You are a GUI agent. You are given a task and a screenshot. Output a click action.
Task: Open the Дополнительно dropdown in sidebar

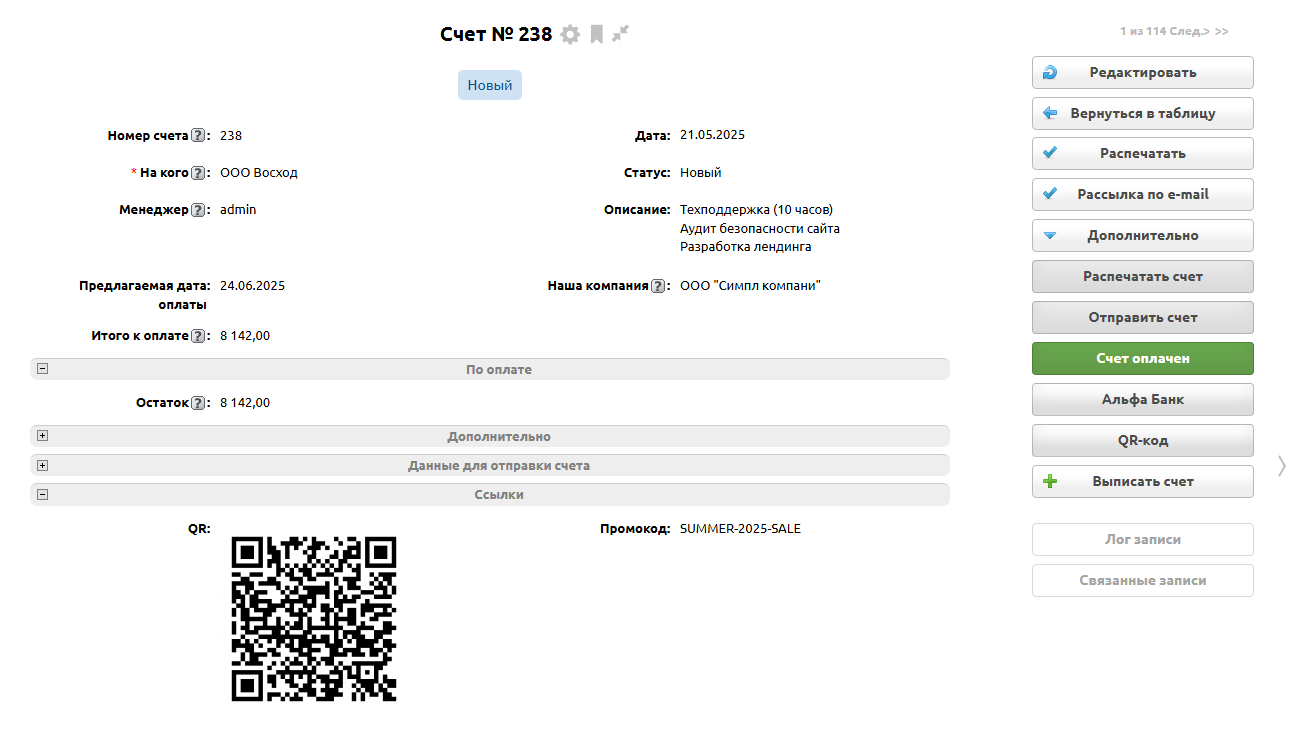[1142, 236]
